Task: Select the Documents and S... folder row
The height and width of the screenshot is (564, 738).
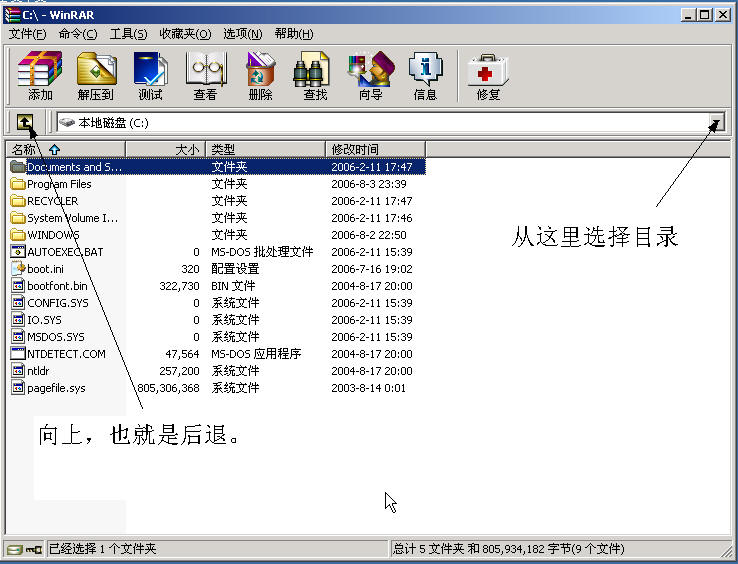Action: coord(217,167)
